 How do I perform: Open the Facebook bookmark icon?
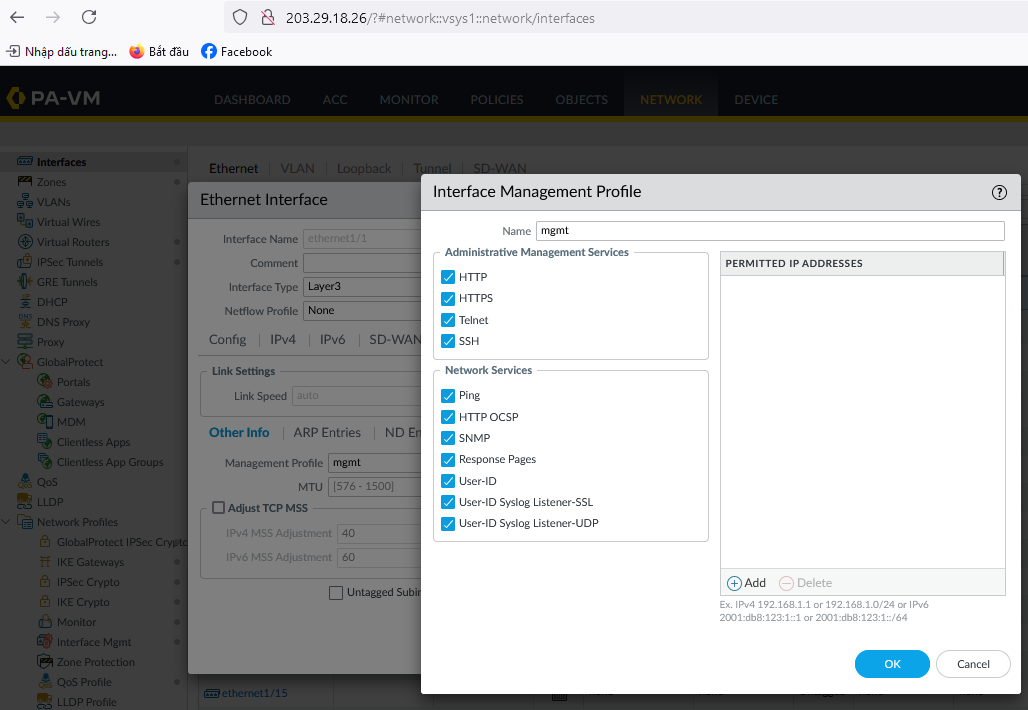(x=209, y=51)
